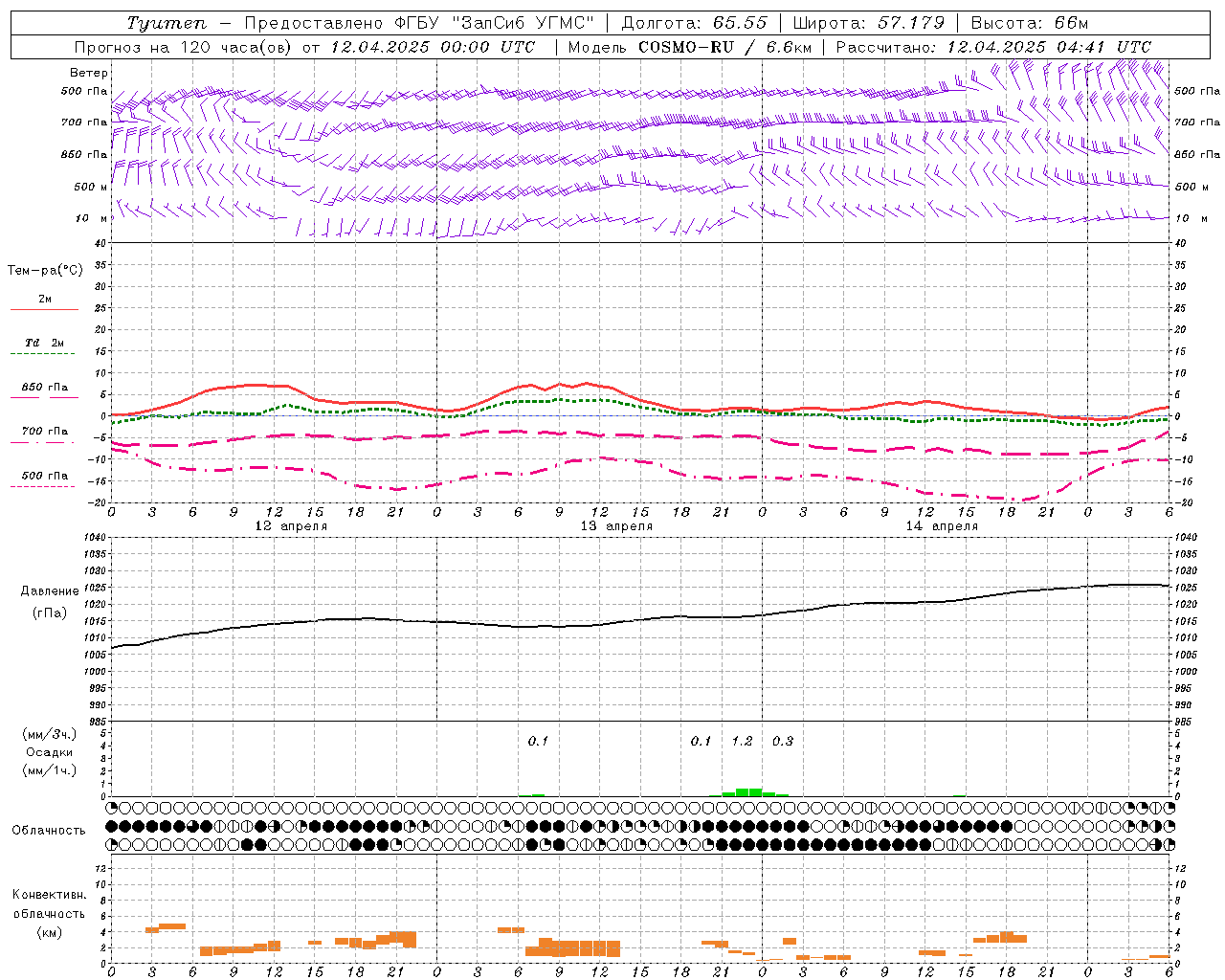Click the (км) convective height unit label
Image resolution: width=1225 pixels, height=980 pixels.
click(x=50, y=932)
